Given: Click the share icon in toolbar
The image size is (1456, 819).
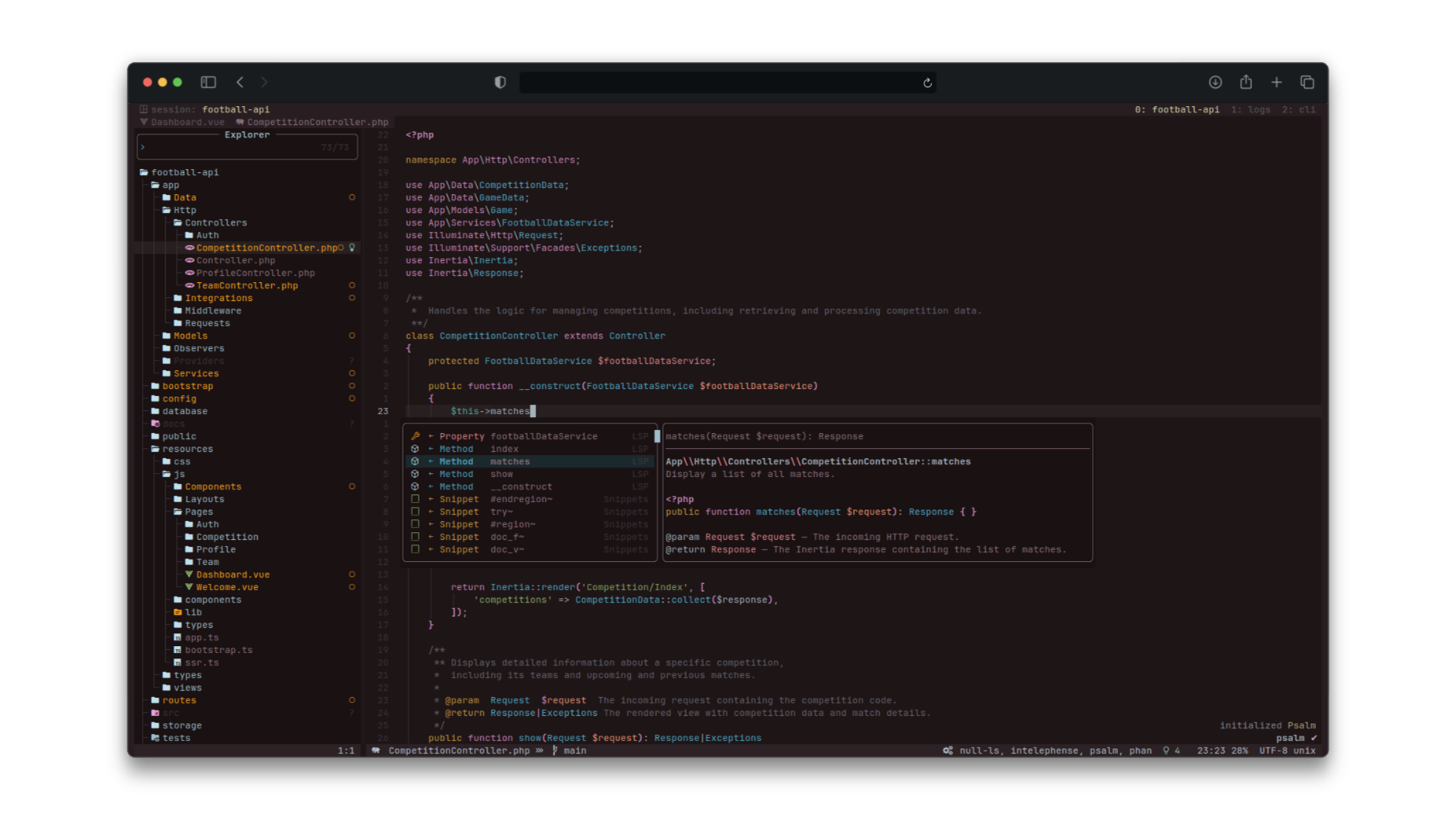Looking at the screenshot, I should 1246,83.
